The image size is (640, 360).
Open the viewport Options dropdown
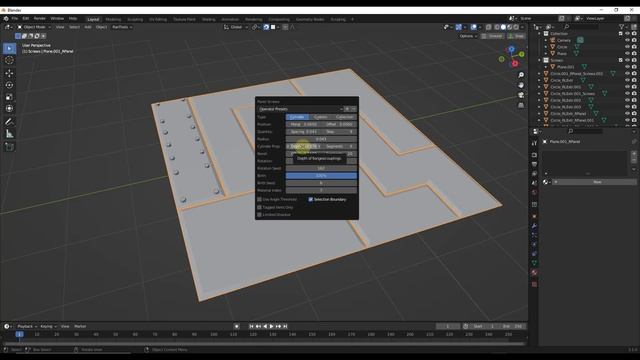(468, 36)
